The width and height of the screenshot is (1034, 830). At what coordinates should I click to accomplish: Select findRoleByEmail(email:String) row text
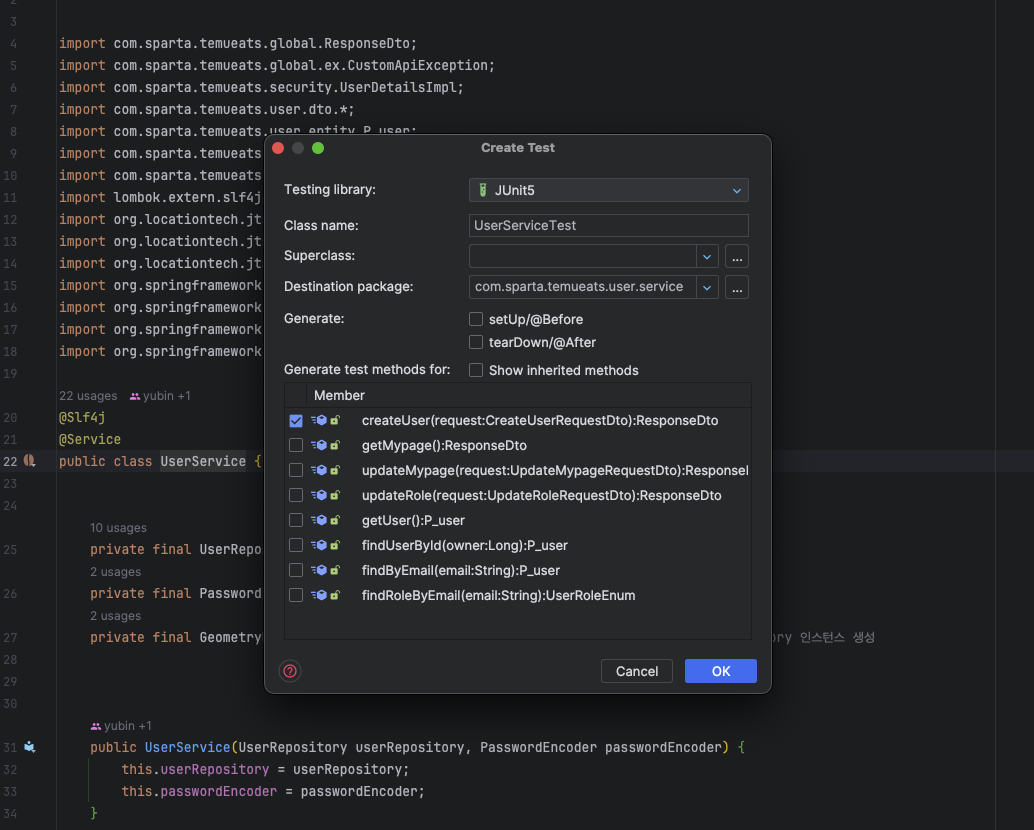pos(499,595)
